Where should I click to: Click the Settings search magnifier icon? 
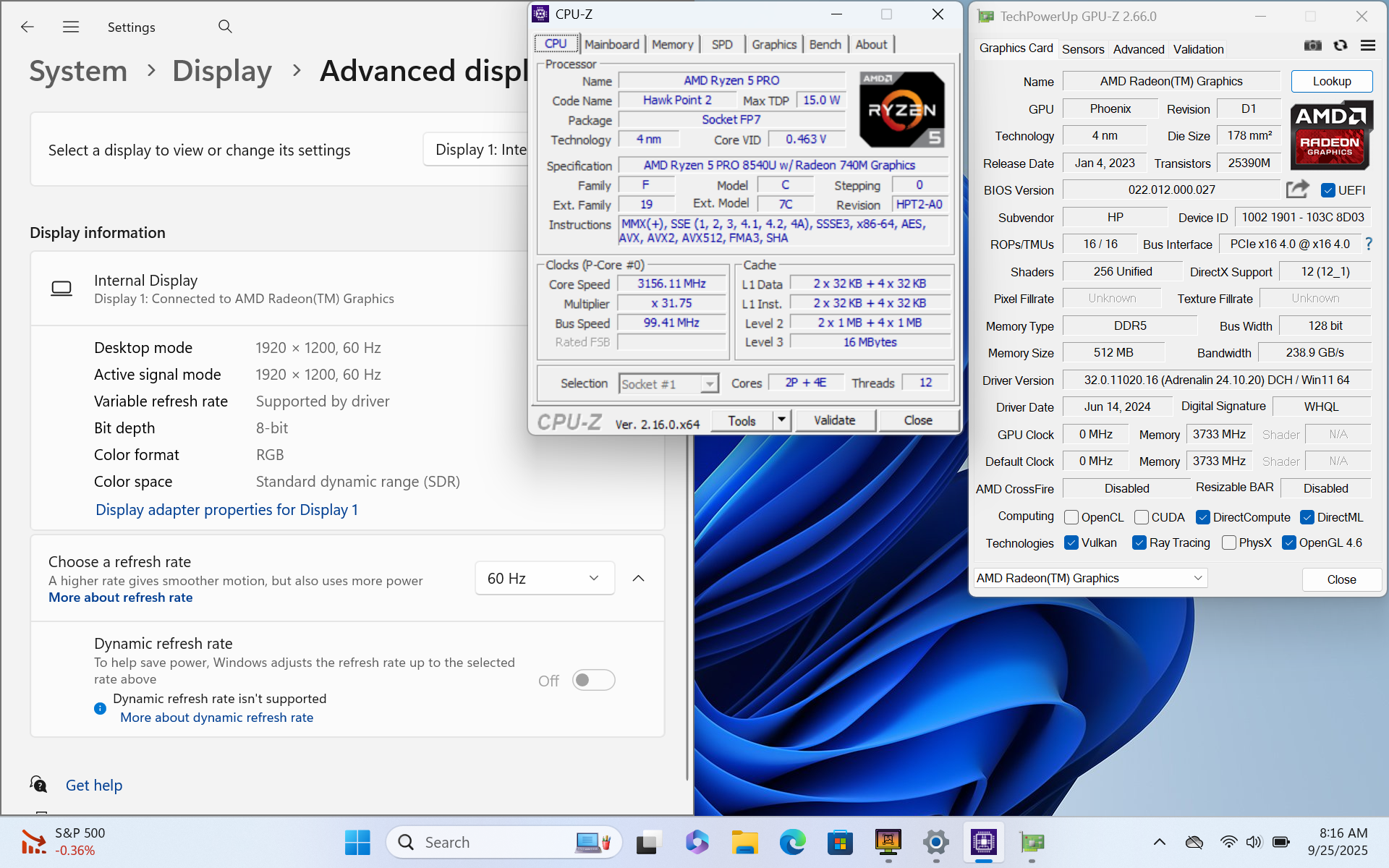tap(225, 27)
